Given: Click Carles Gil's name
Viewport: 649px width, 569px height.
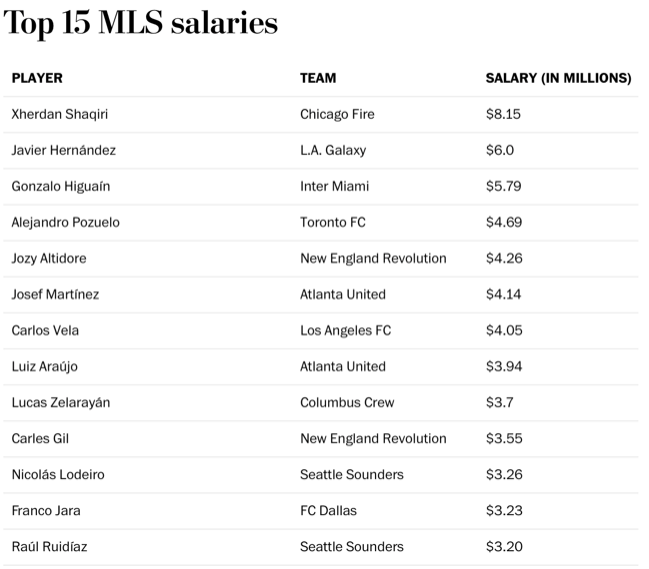Looking at the screenshot, I should [x=40, y=438].
